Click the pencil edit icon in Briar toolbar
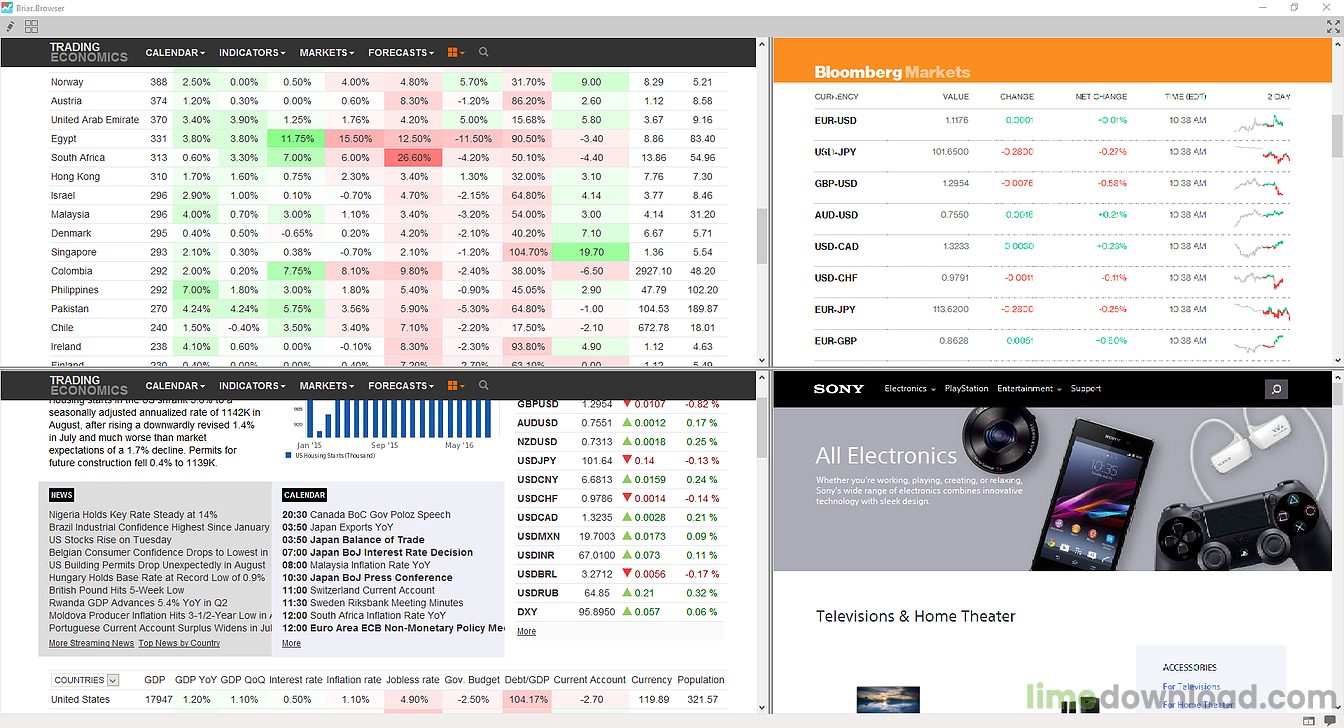 11,26
